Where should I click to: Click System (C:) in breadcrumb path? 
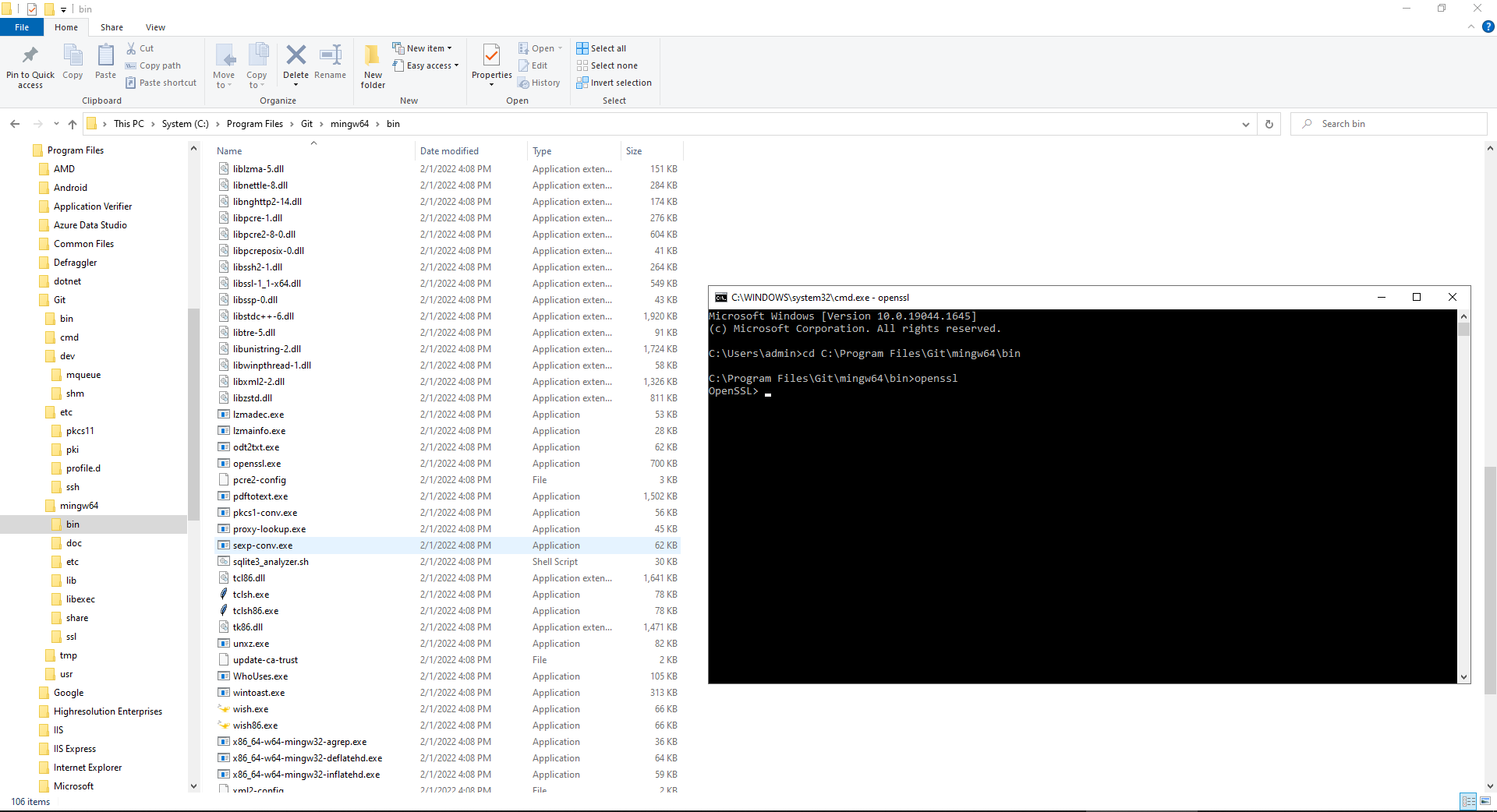[186, 124]
